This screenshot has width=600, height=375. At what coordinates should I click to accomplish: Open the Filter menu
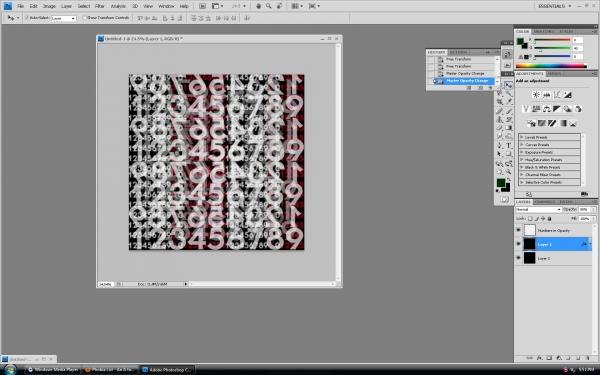99,6
